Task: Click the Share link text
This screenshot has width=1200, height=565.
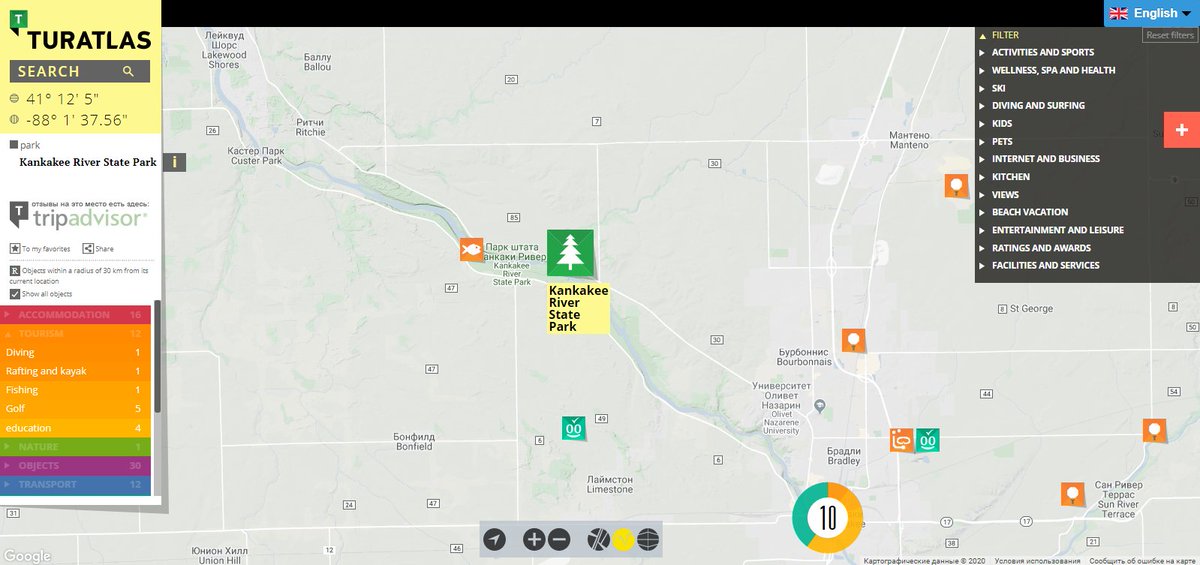Action: (x=104, y=249)
